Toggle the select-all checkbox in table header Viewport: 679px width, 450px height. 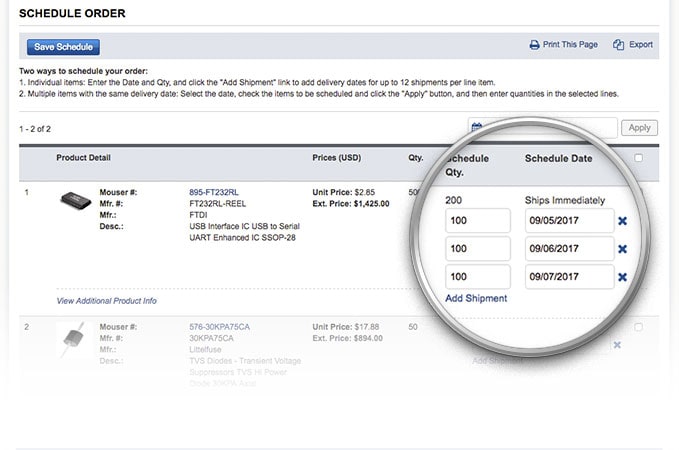pos(639,157)
